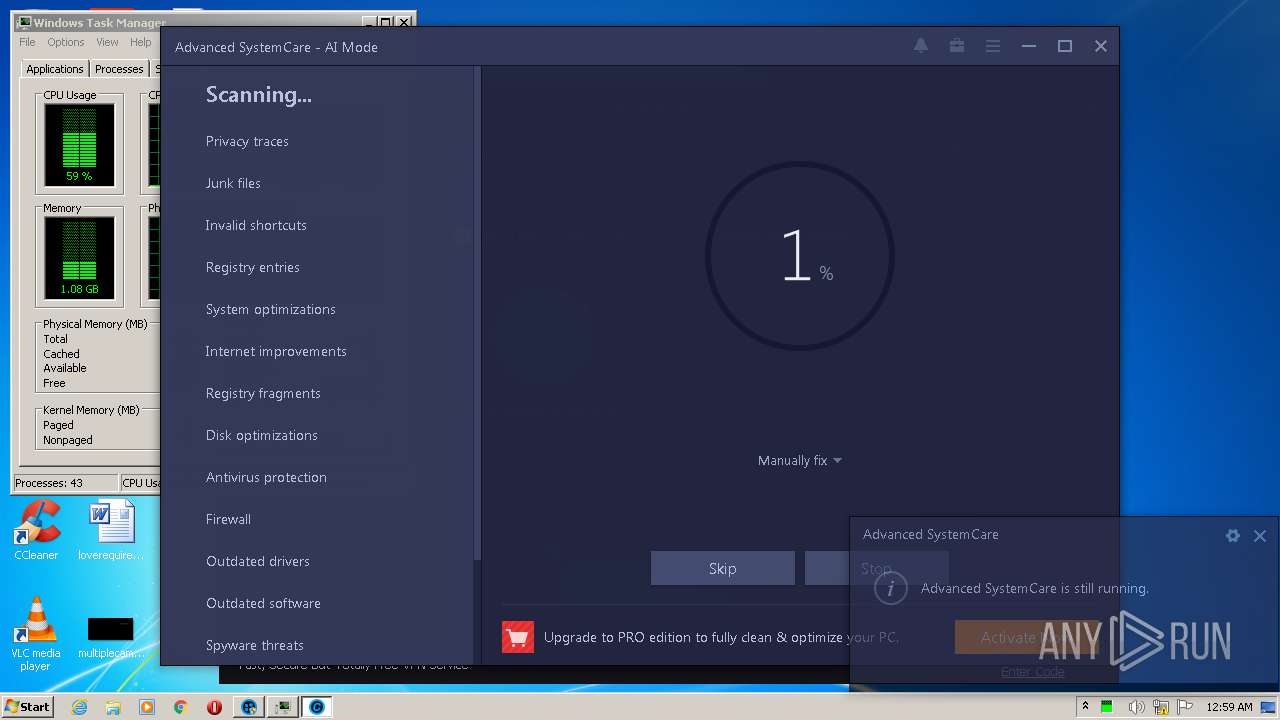Show hidden system tray icons
This screenshot has width=1280, height=720.
click(1085, 707)
